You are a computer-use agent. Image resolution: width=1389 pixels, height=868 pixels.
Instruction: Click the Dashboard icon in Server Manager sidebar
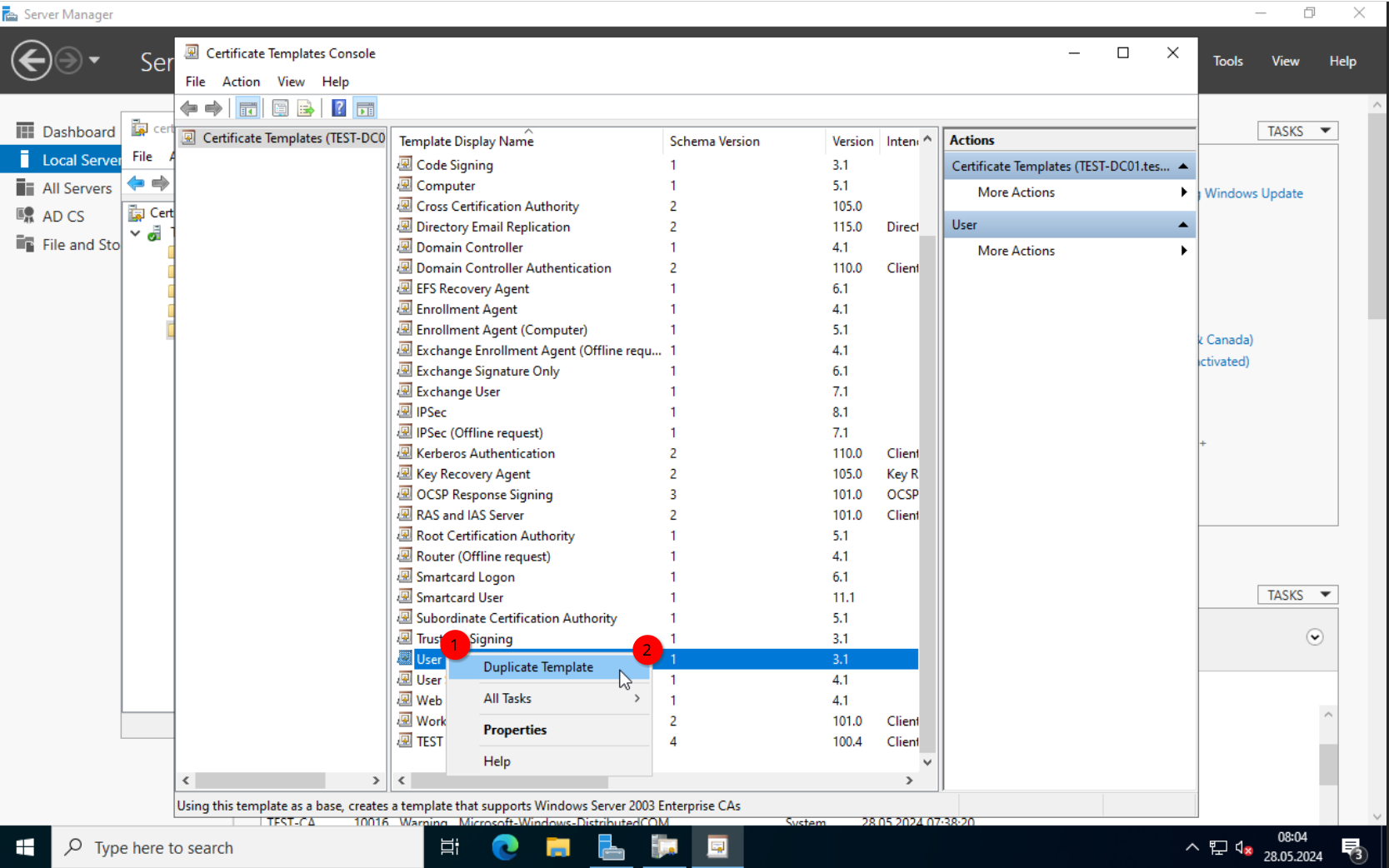tap(25, 131)
